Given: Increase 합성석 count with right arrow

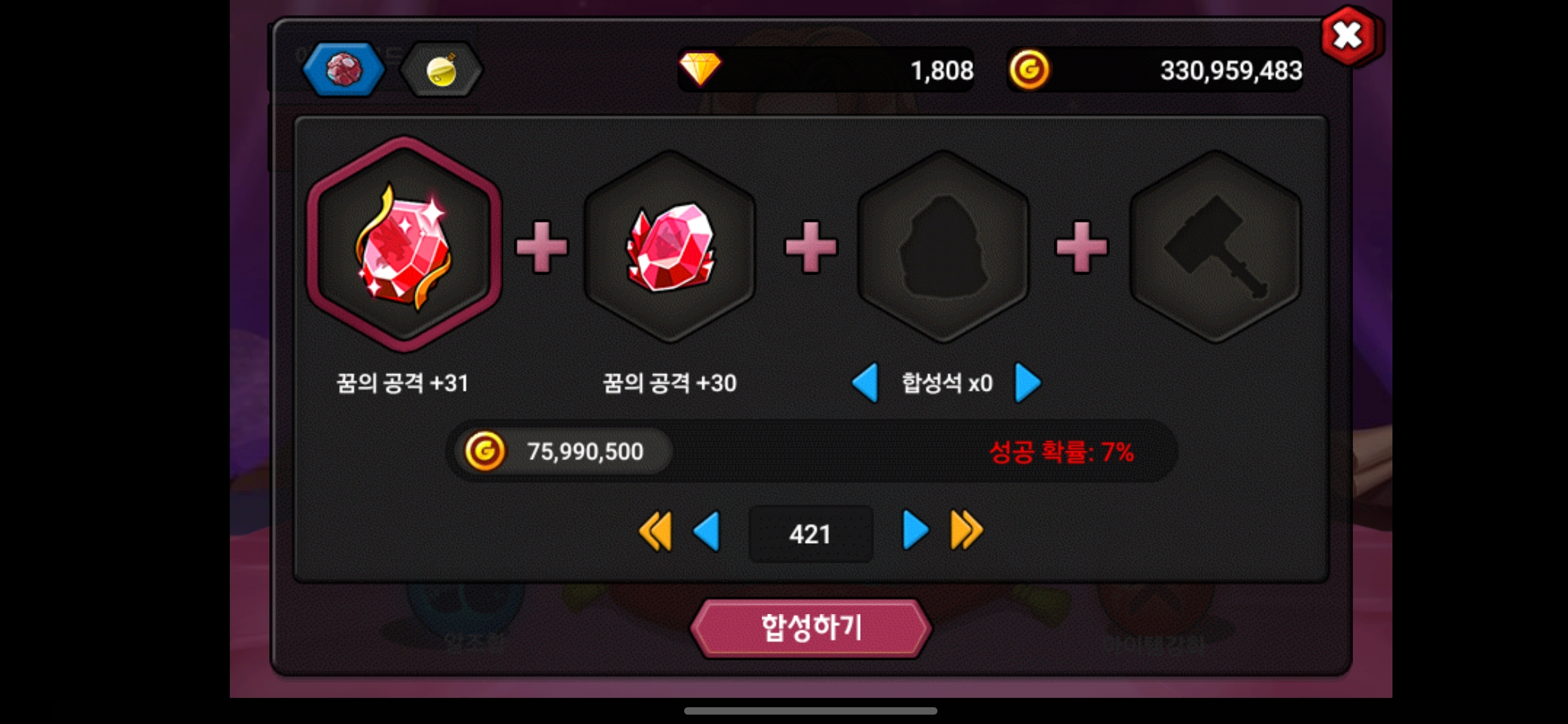Looking at the screenshot, I should coord(1028,383).
